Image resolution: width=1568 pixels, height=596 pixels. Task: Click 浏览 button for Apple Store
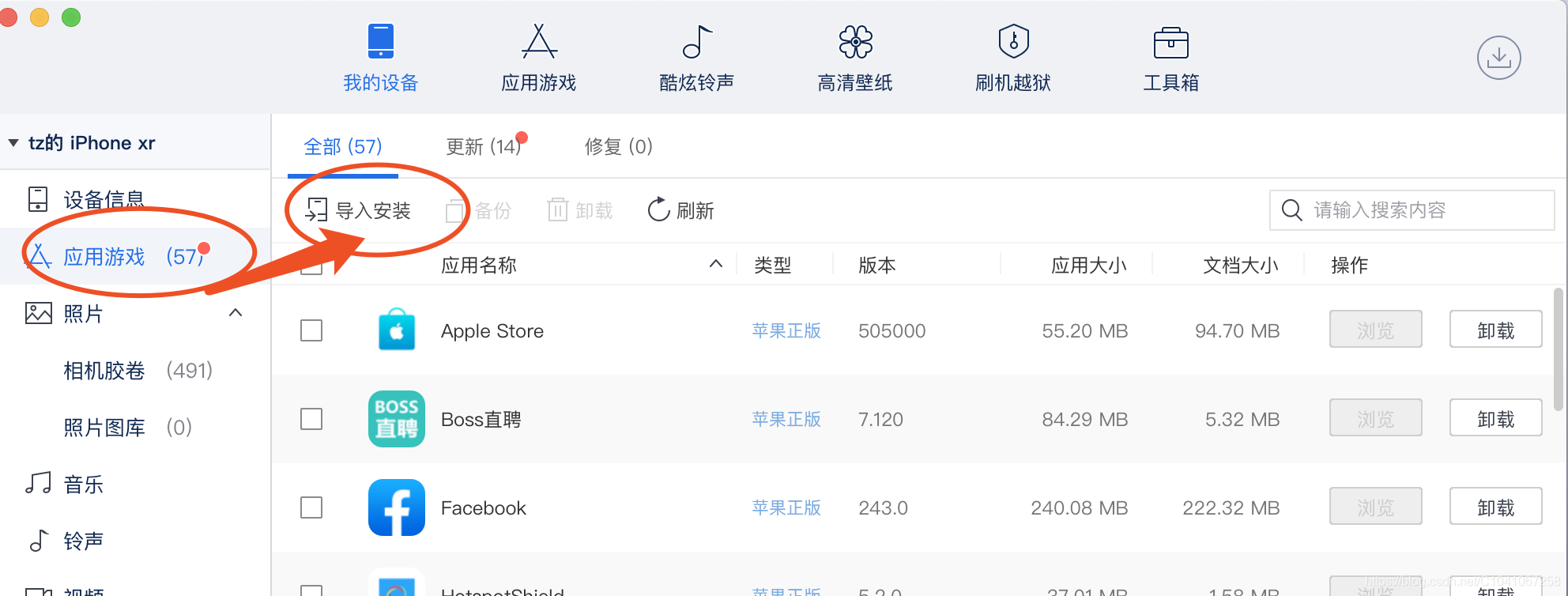point(1376,329)
